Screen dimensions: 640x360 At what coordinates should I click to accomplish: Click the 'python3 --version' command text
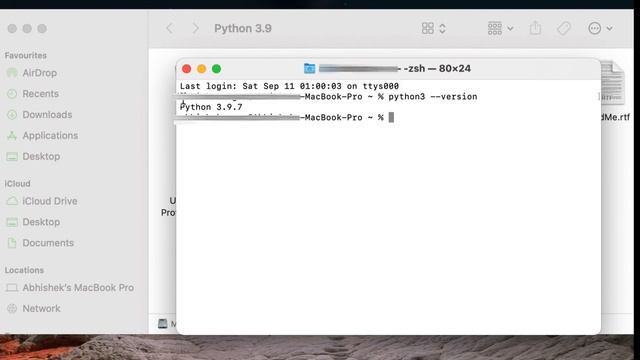pyautogui.click(x=433, y=97)
